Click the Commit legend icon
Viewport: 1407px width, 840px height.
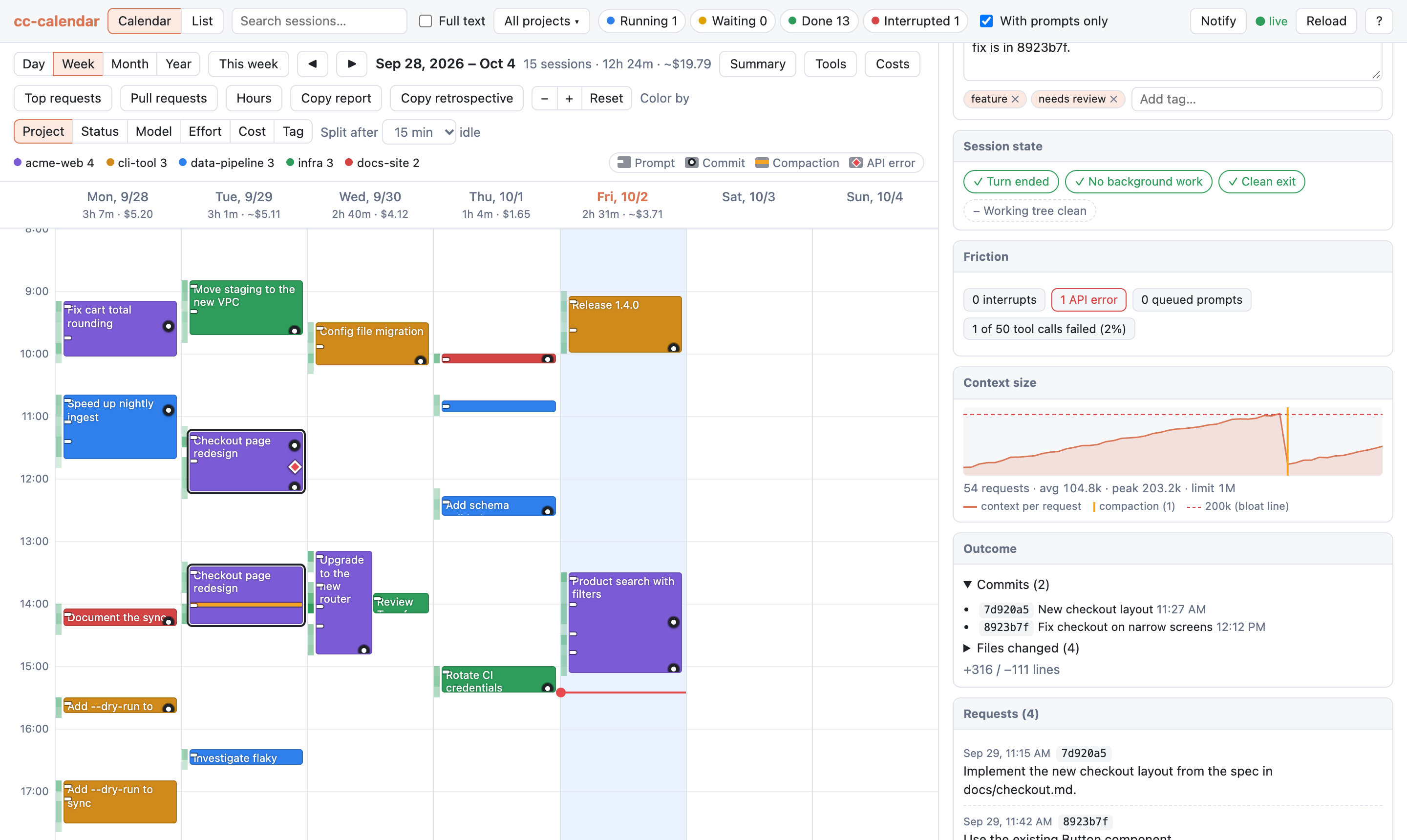pyautogui.click(x=691, y=163)
